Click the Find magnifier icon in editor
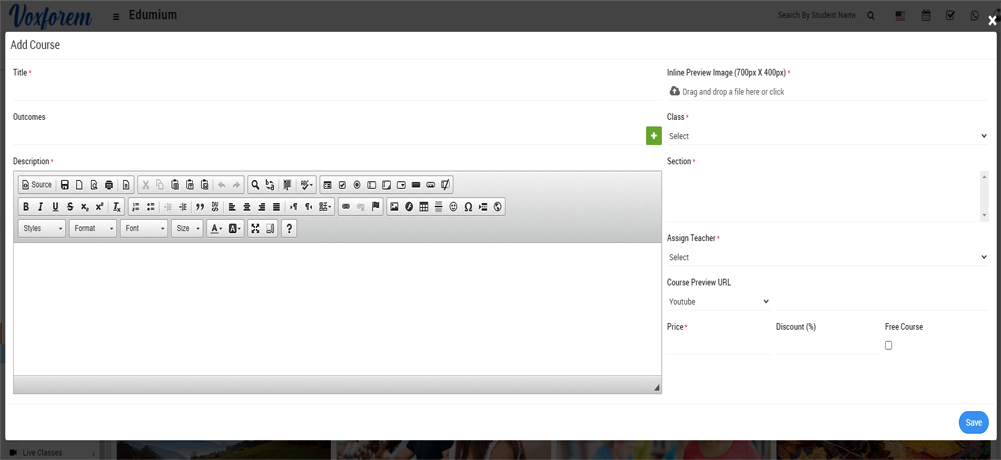The width and height of the screenshot is (1001, 460). coord(256,185)
